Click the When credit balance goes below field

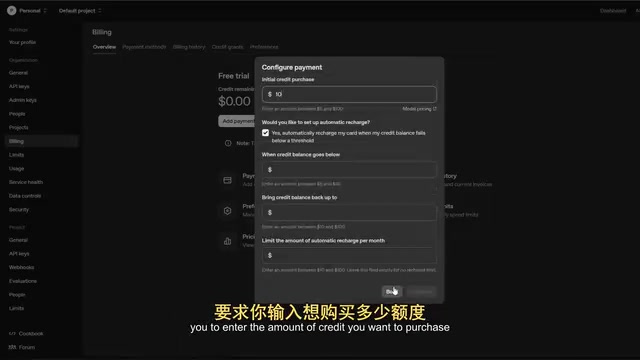pos(349,170)
